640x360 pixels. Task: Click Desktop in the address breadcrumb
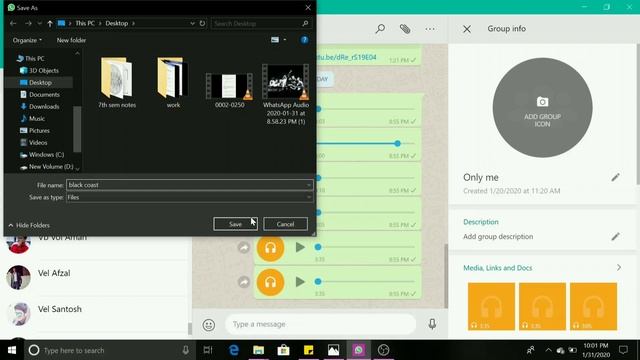pos(116,23)
